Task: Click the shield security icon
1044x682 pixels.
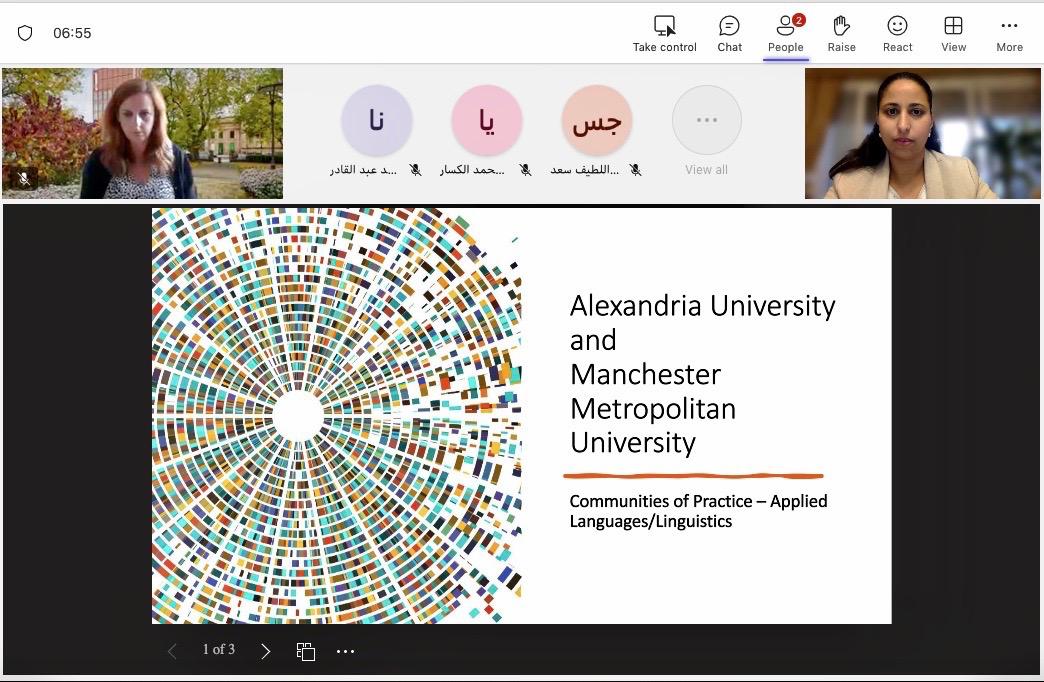Action: 26,33
